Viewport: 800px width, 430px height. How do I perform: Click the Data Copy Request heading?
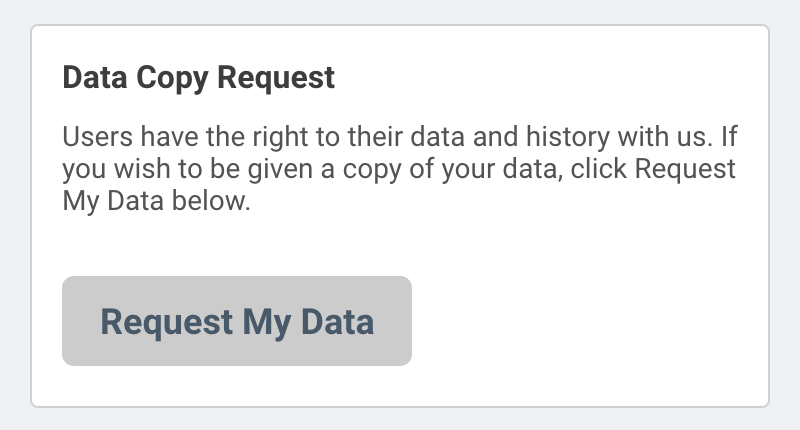pos(198,78)
